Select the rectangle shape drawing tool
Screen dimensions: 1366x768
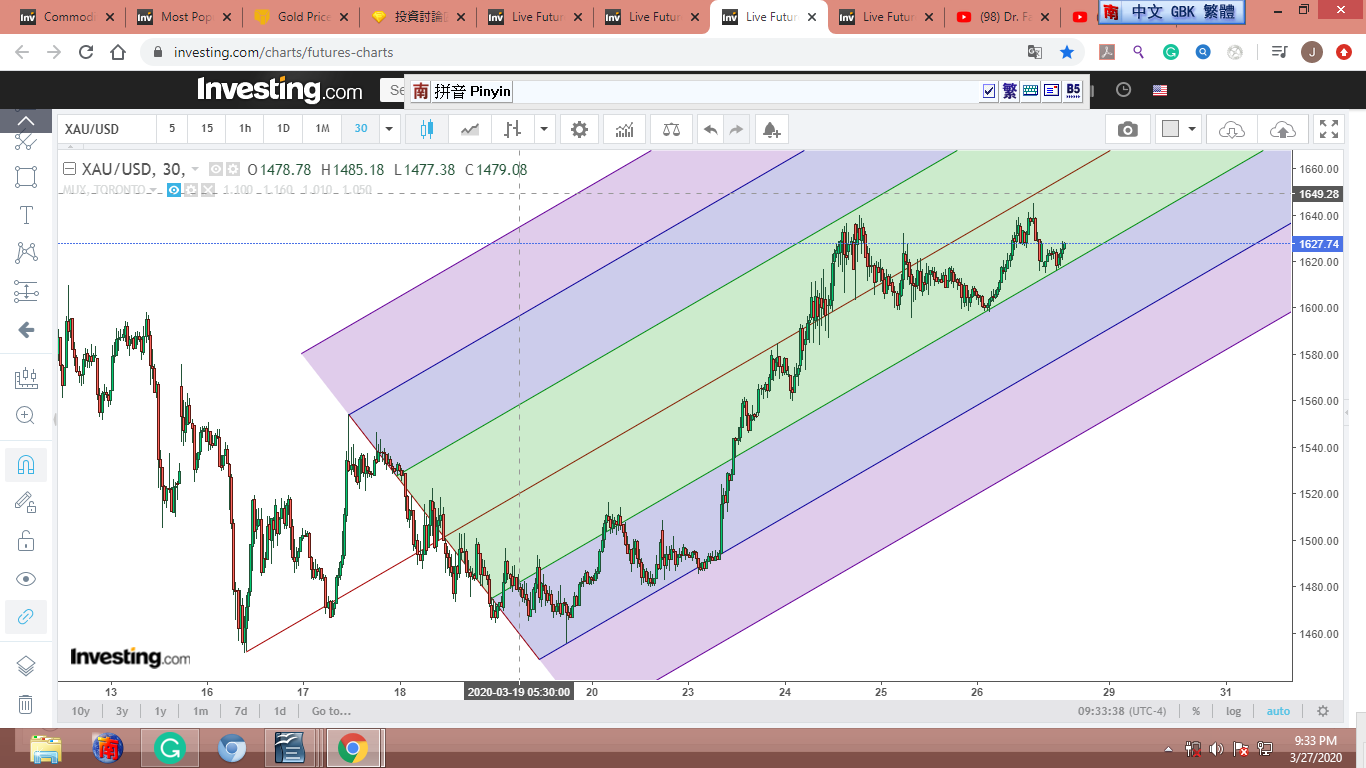(26, 178)
